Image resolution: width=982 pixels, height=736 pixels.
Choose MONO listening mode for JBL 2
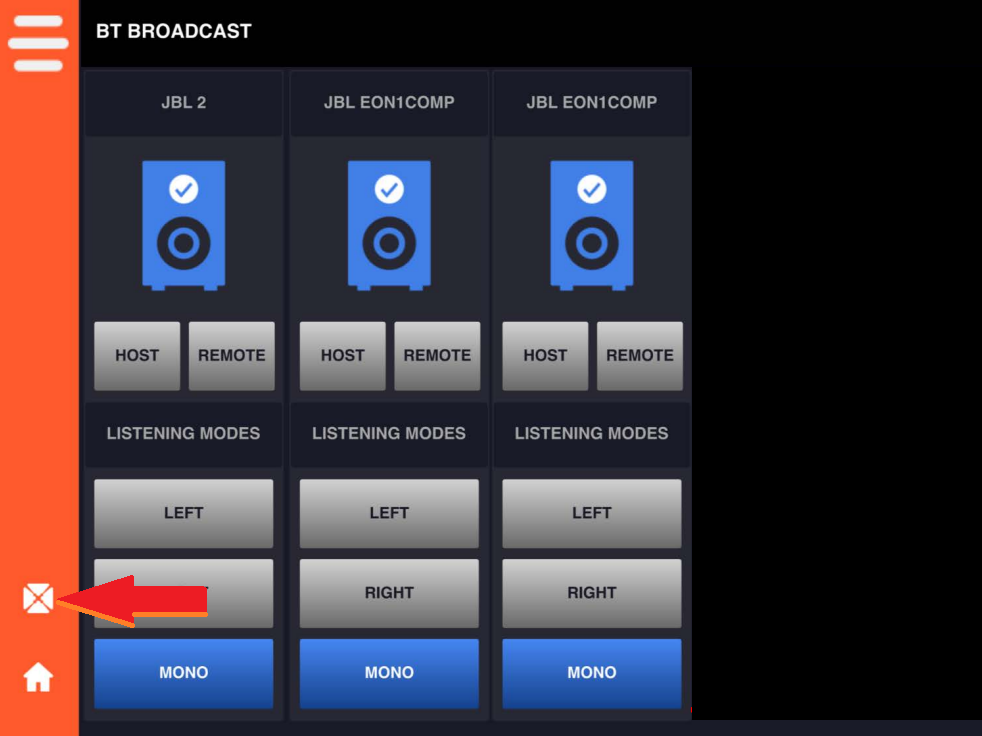tap(183, 673)
